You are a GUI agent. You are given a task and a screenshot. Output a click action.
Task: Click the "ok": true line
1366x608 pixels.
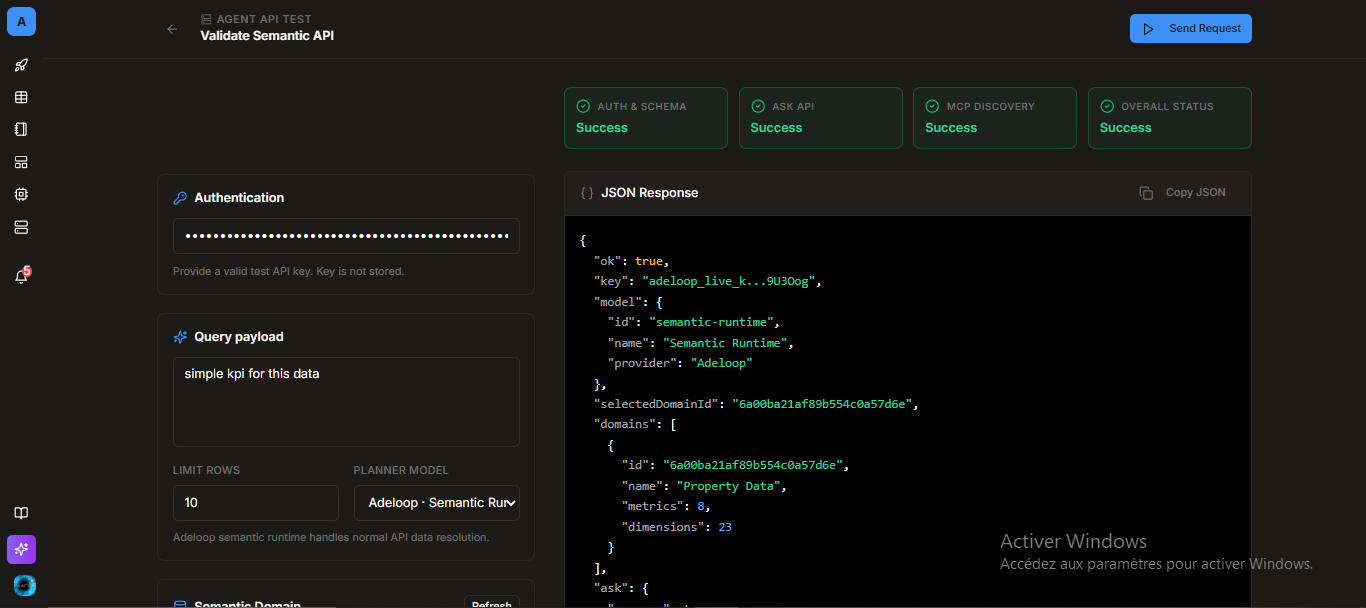630,261
